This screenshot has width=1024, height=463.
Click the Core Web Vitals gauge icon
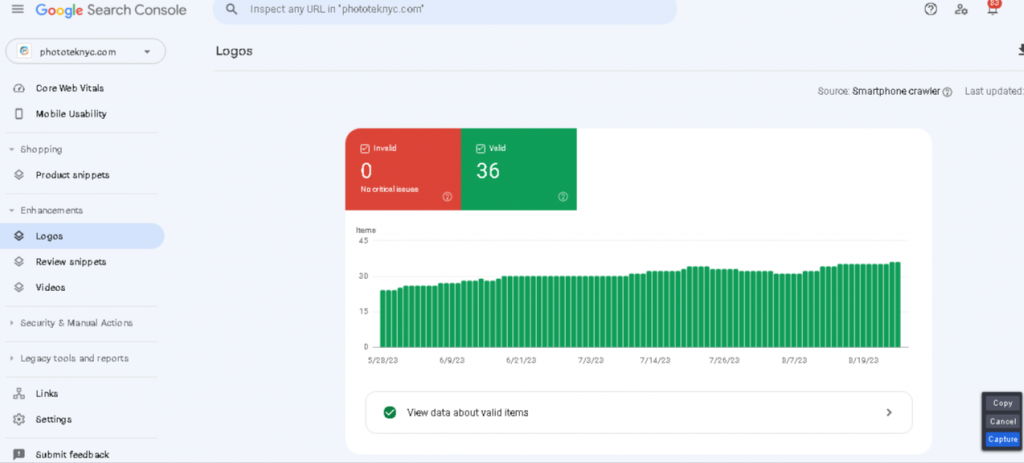point(19,88)
